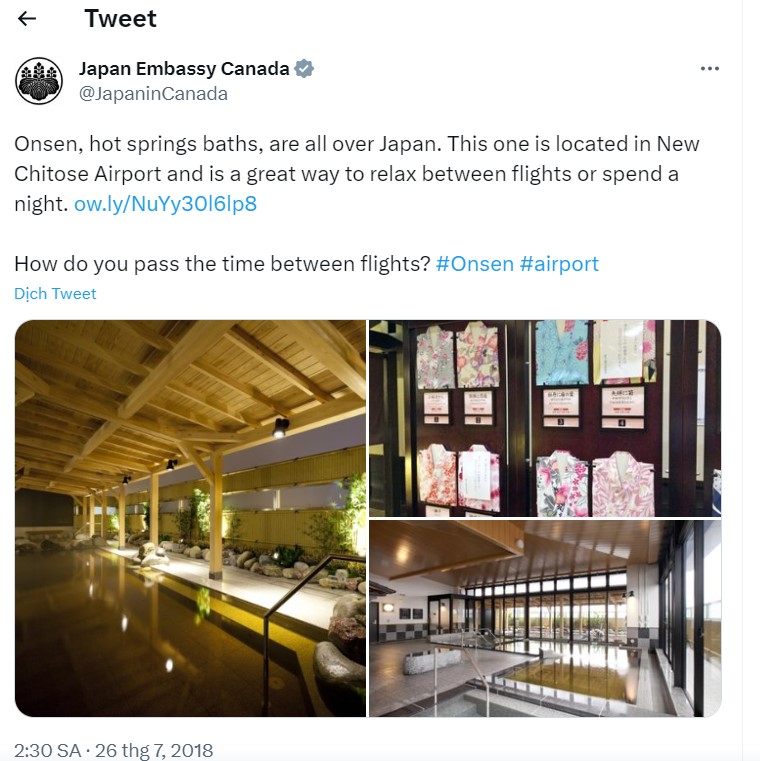Click the Tweet header title
The width and height of the screenshot is (760, 761).
coord(120,19)
